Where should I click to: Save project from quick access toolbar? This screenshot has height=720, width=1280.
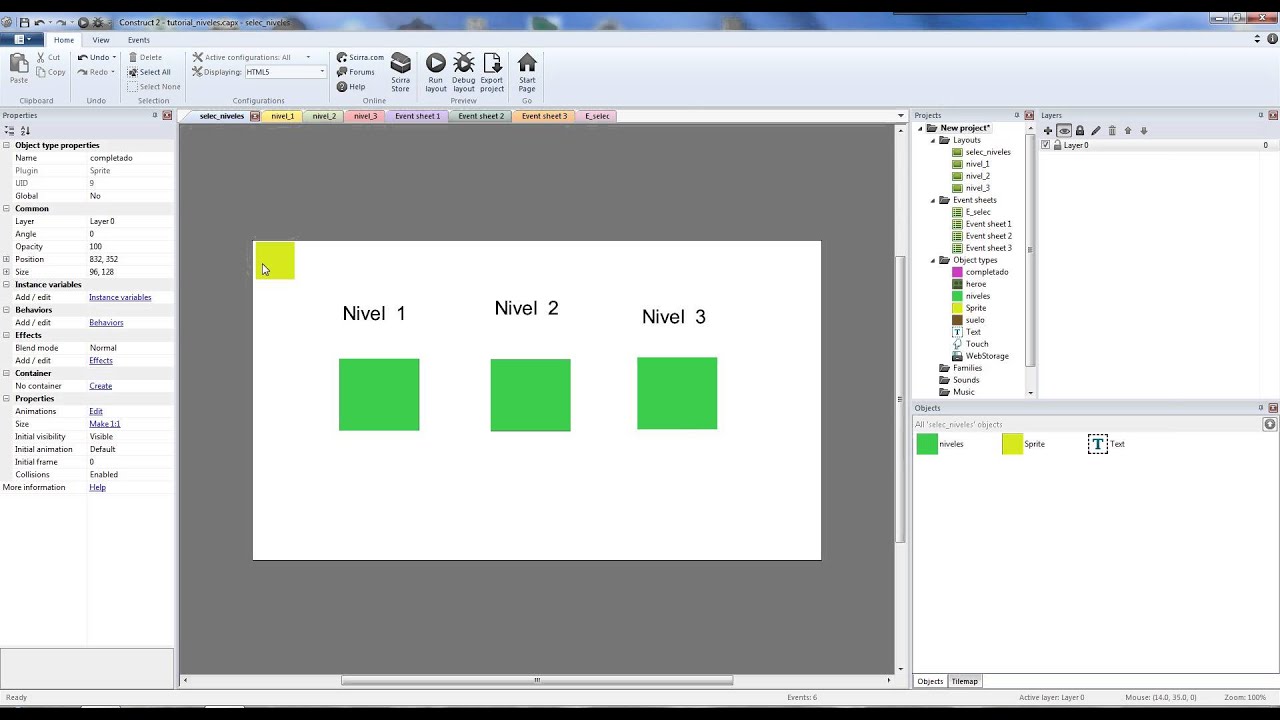point(24,22)
